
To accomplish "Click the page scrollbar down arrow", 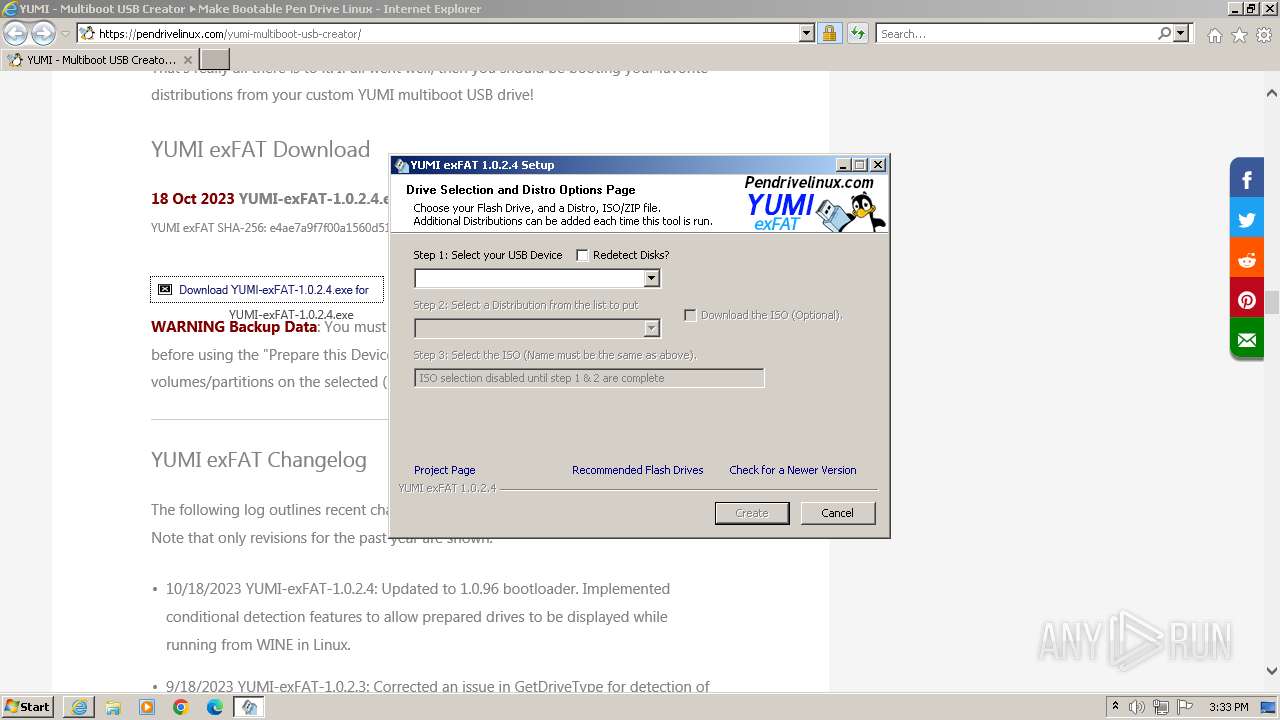I will 1272,671.
